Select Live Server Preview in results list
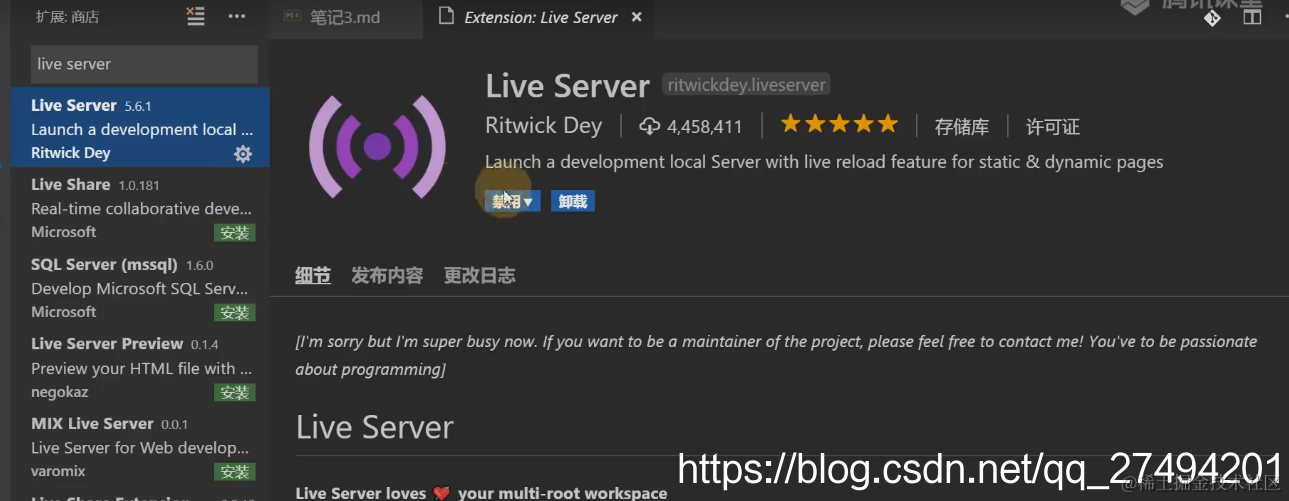Image resolution: width=1289 pixels, height=501 pixels. tap(140, 368)
